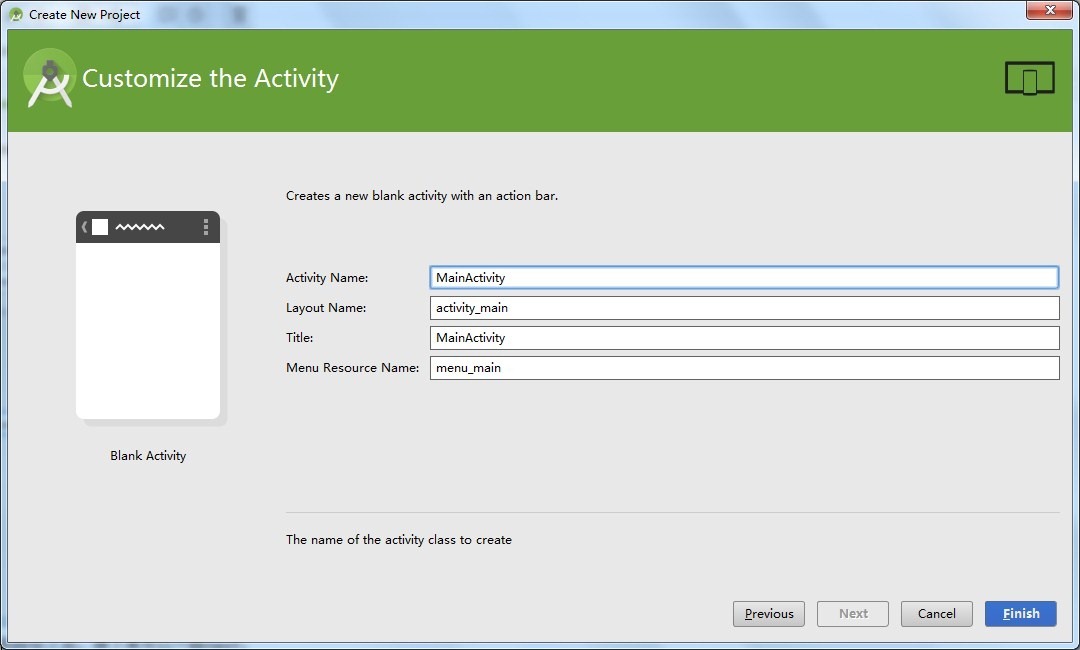Click into the Layout Name field

click(x=743, y=308)
